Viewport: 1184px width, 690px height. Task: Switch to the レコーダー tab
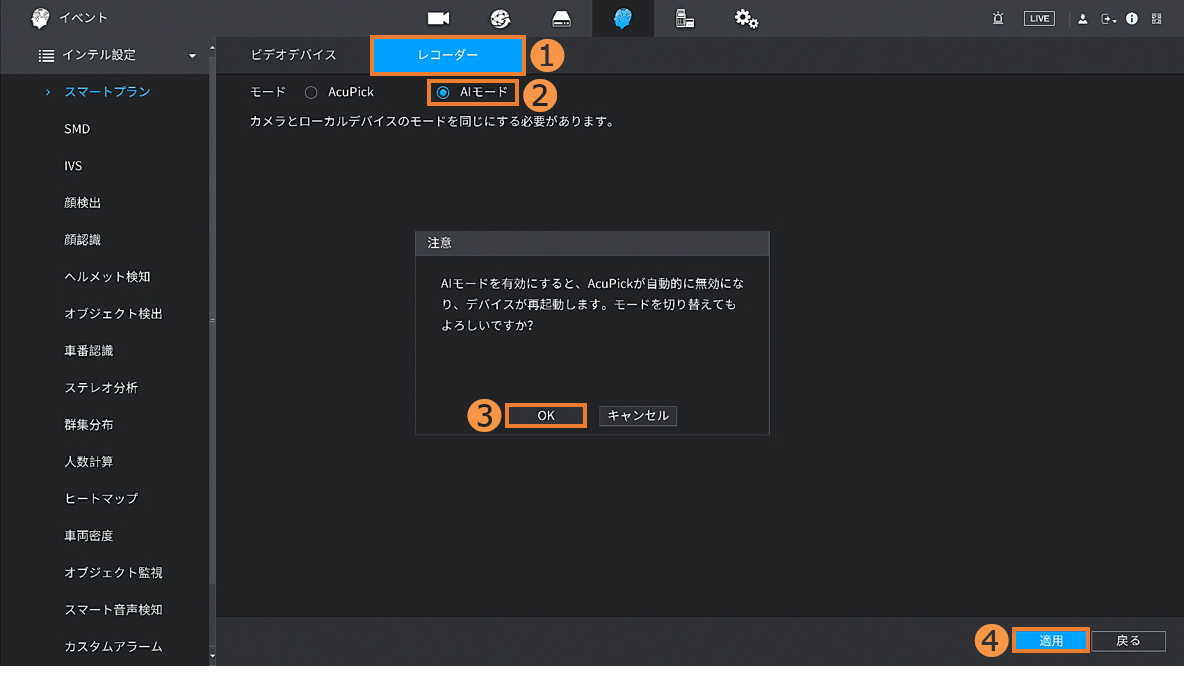tap(447, 55)
